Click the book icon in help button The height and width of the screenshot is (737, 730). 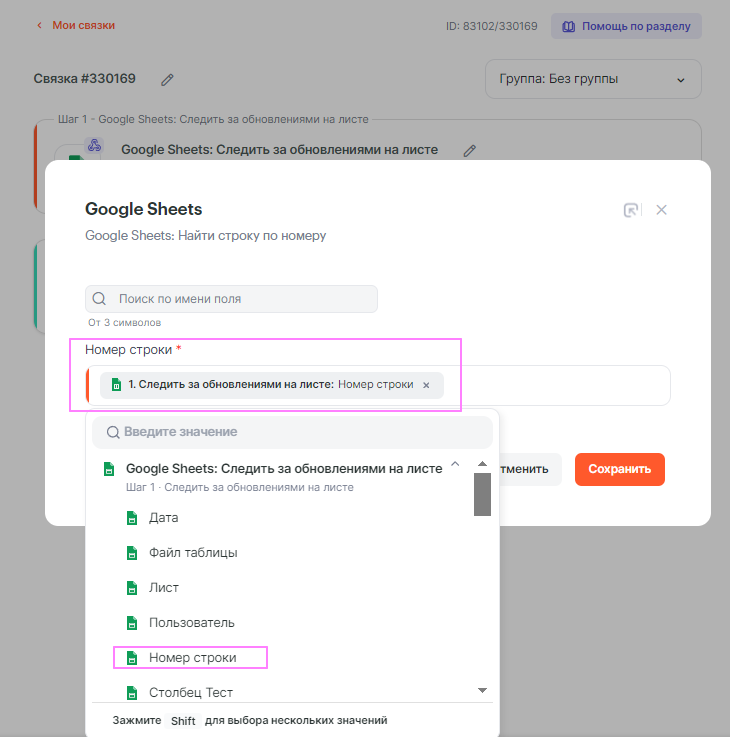(x=569, y=26)
